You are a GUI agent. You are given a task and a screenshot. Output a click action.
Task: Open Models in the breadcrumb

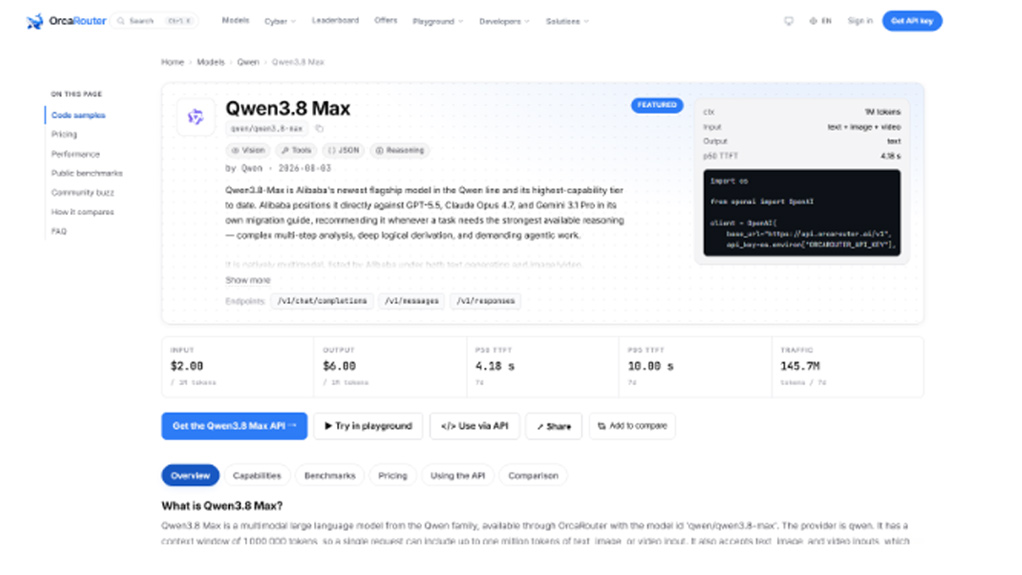(211, 62)
